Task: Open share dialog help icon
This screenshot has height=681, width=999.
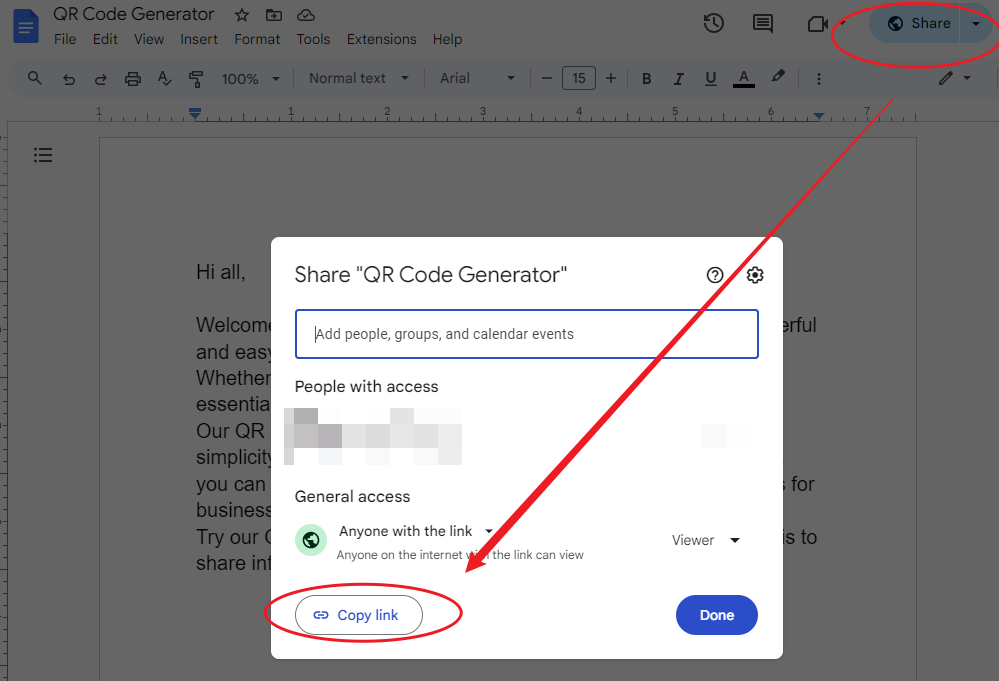Action: point(715,275)
